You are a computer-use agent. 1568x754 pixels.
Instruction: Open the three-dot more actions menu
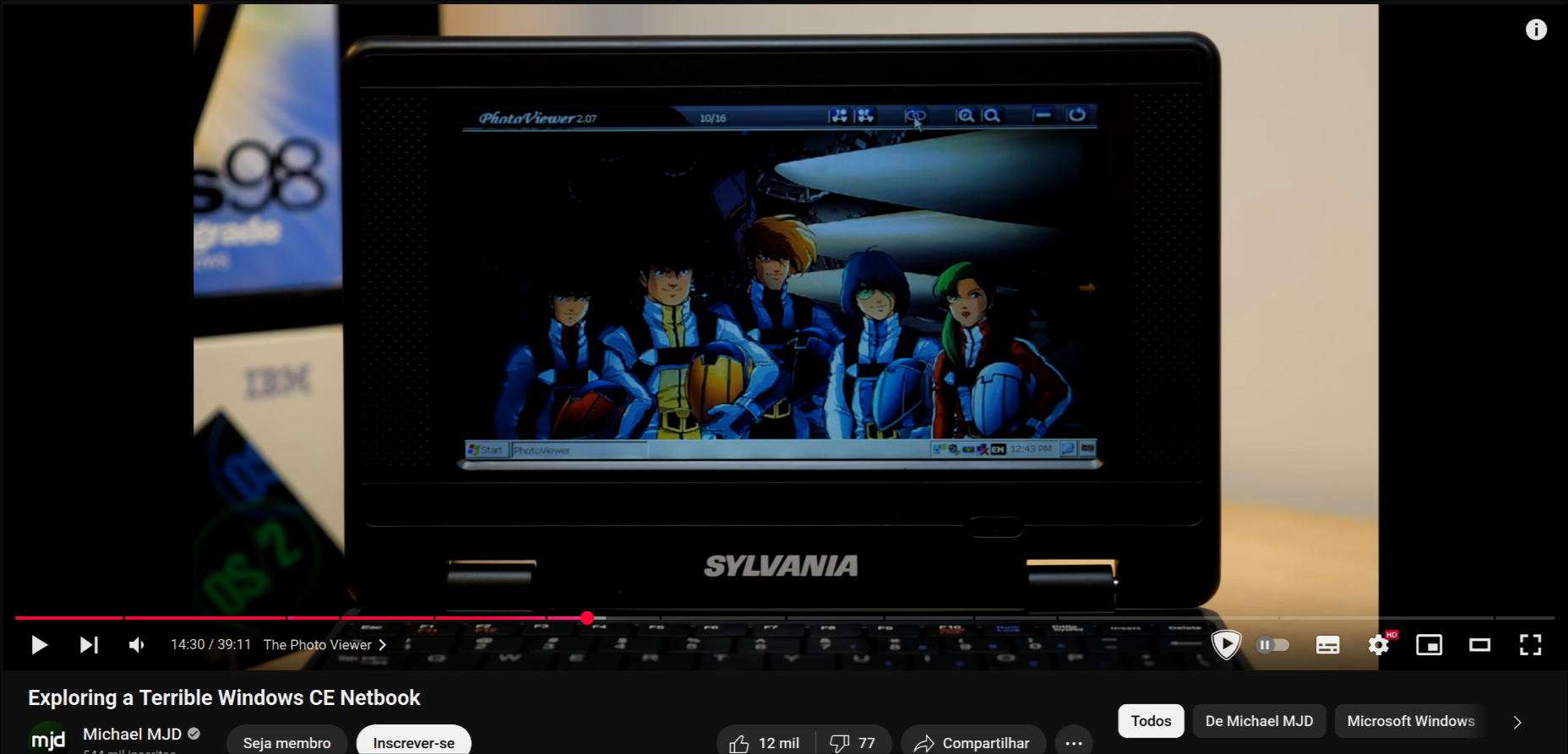click(1074, 742)
